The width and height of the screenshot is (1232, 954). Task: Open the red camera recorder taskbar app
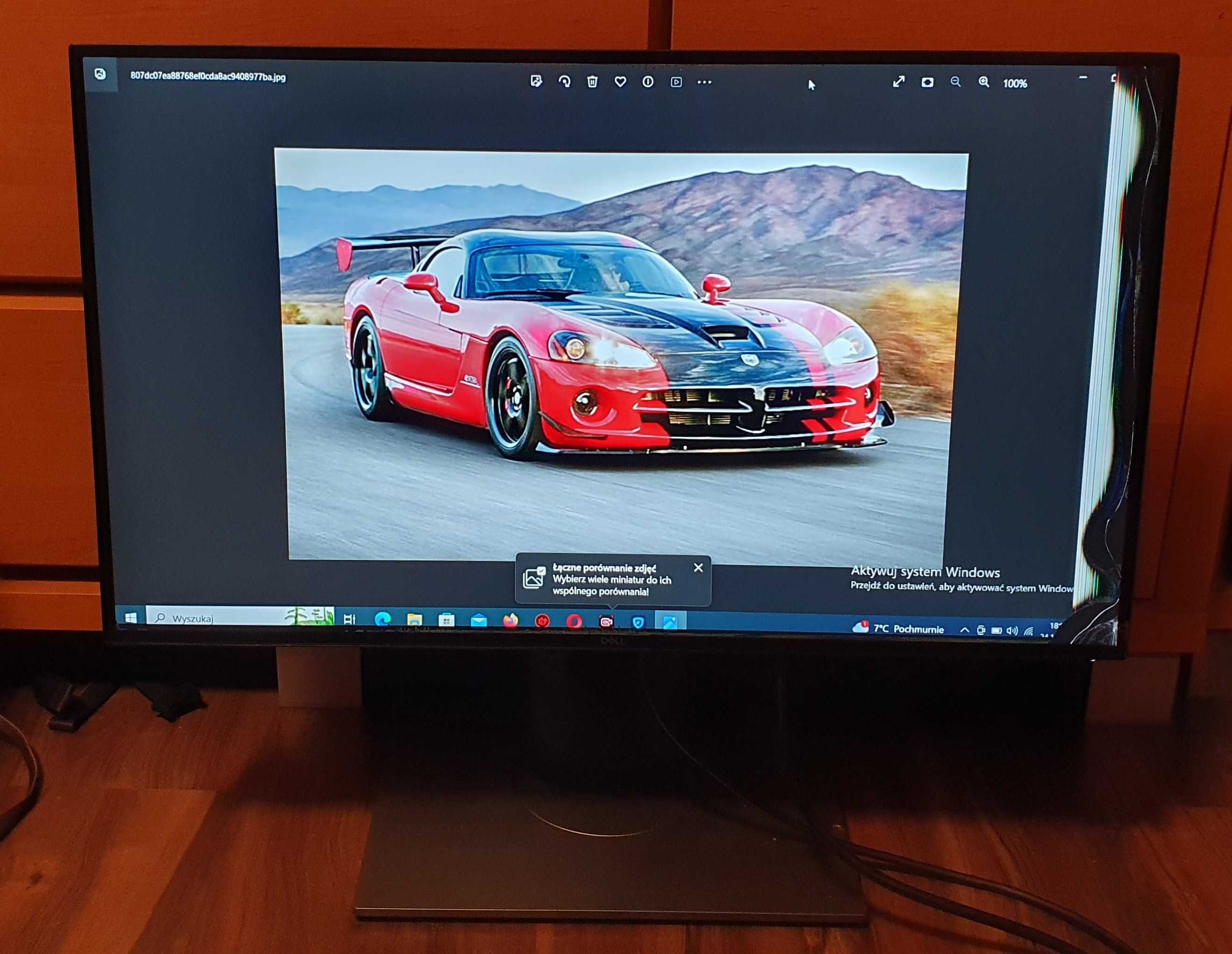pyautogui.click(x=606, y=622)
